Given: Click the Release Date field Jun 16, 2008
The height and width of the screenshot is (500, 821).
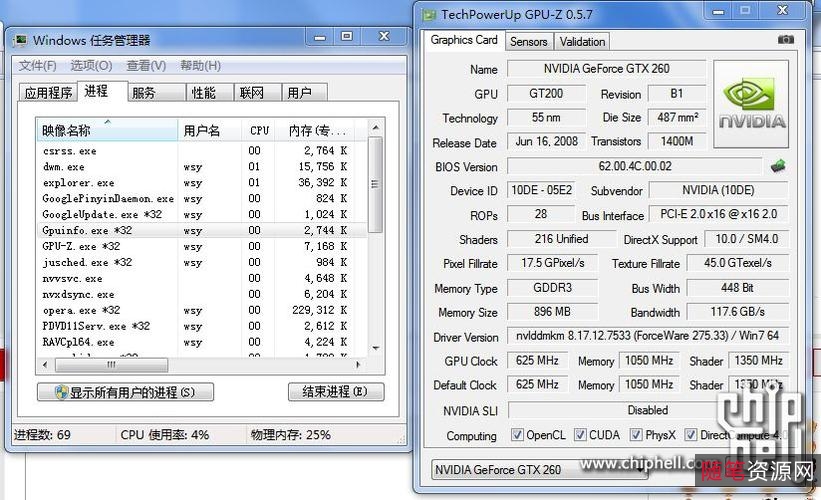Looking at the screenshot, I should pyautogui.click(x=546, y=141).
